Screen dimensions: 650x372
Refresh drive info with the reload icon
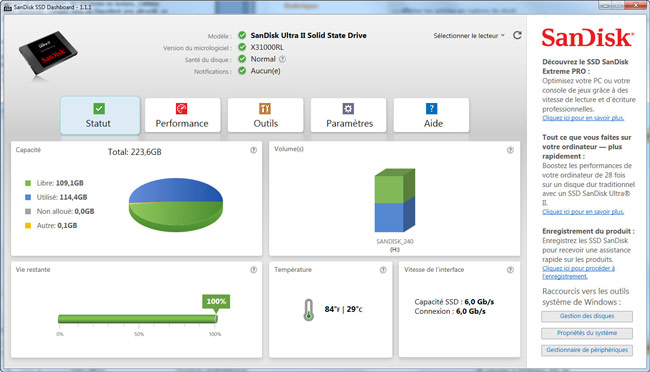pos(517,35)
